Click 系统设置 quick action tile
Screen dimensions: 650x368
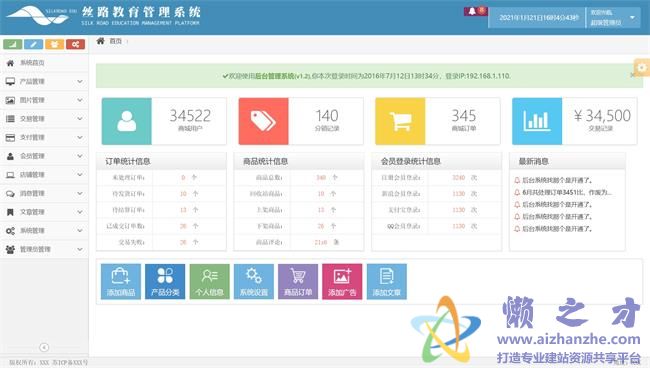pos(254,281)
